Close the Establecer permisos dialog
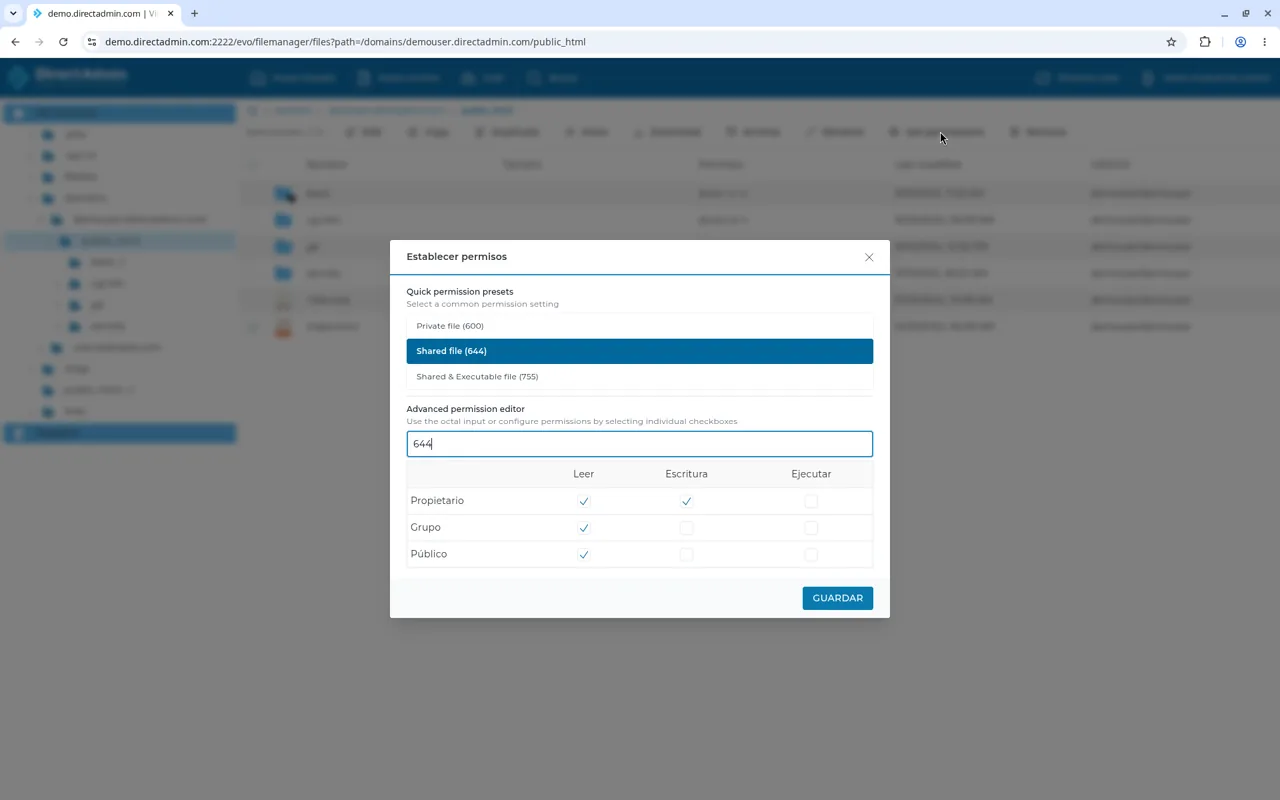Screen dimensions: 1280x800 click(x=869, y=257)
